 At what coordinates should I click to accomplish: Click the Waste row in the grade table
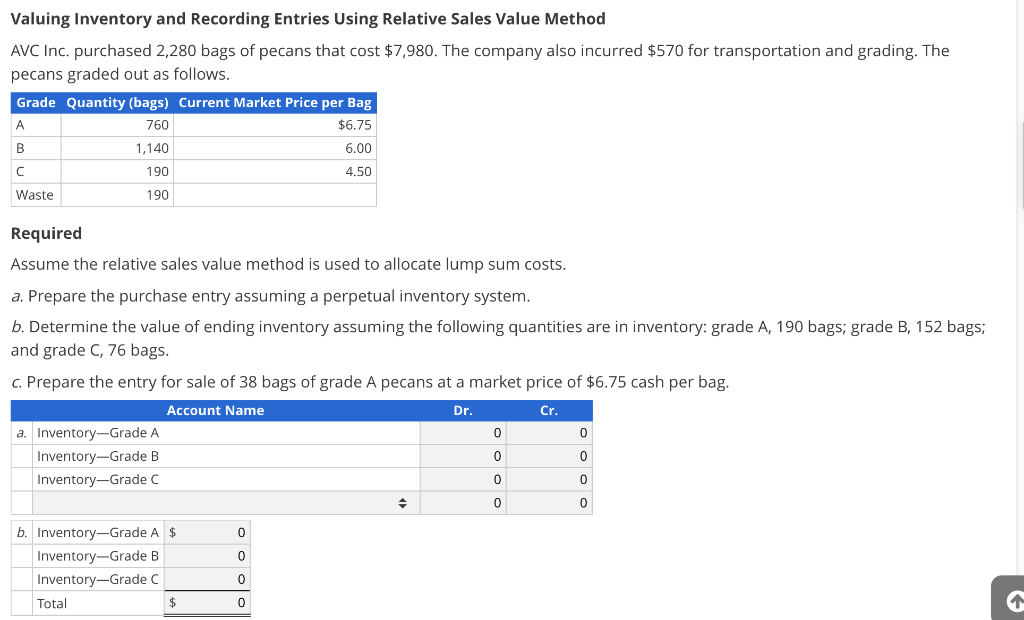coord(35,194)
